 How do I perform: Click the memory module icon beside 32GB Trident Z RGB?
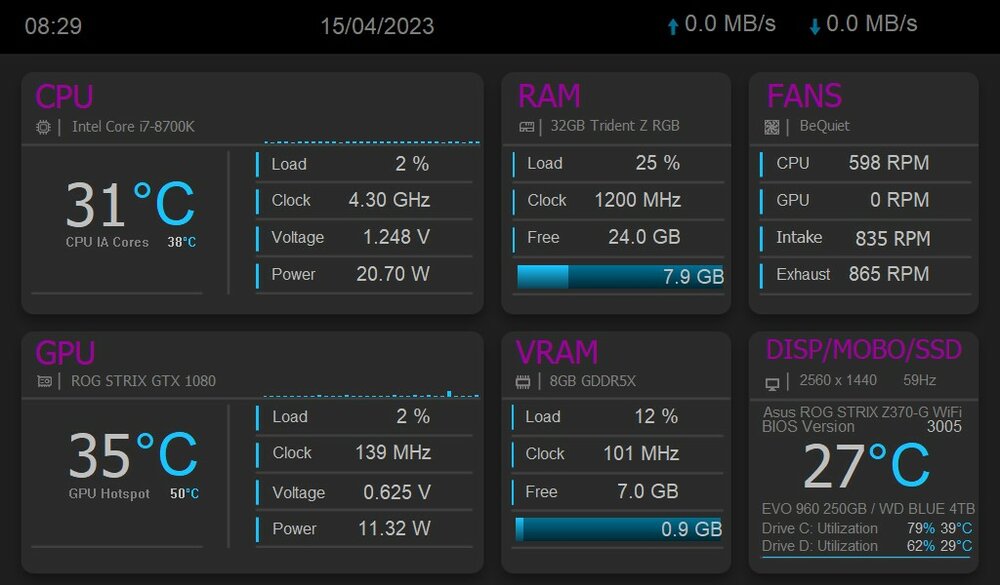pyautogui.click(x=526, y=127)
